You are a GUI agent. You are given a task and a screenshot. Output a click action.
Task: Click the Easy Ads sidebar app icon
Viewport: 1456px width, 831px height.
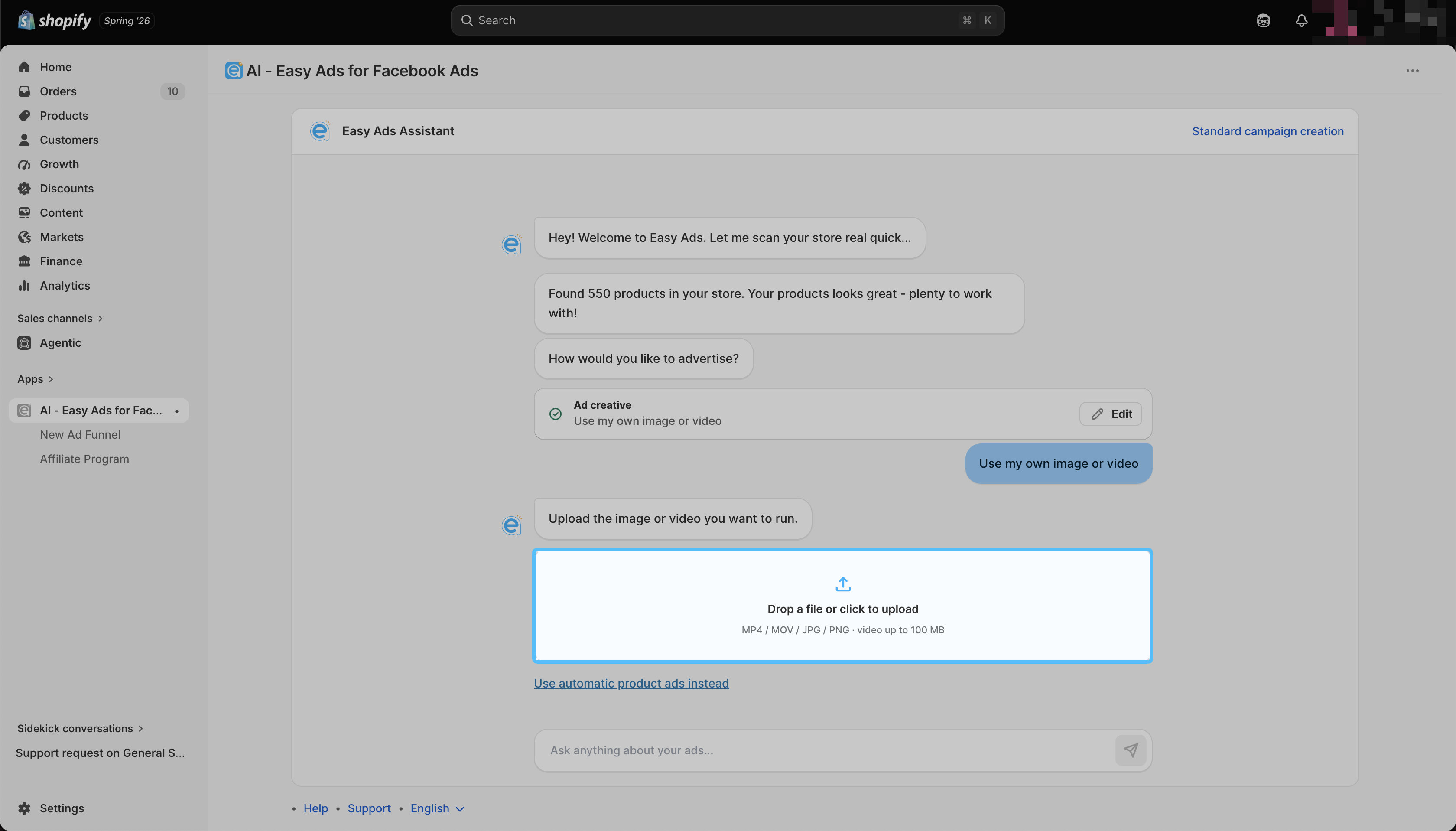click(24, 411)
